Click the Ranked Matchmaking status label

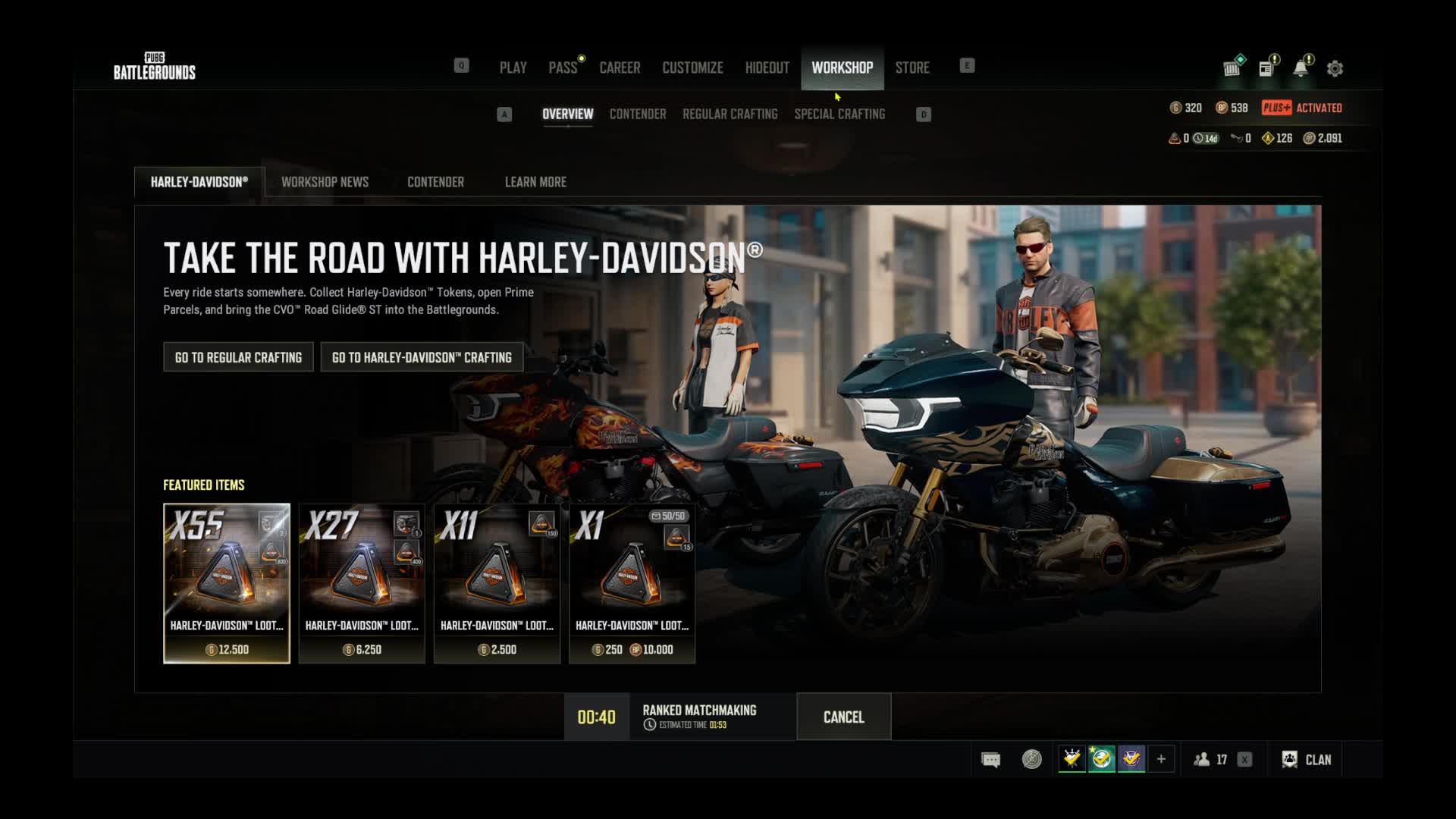(699, 711)
